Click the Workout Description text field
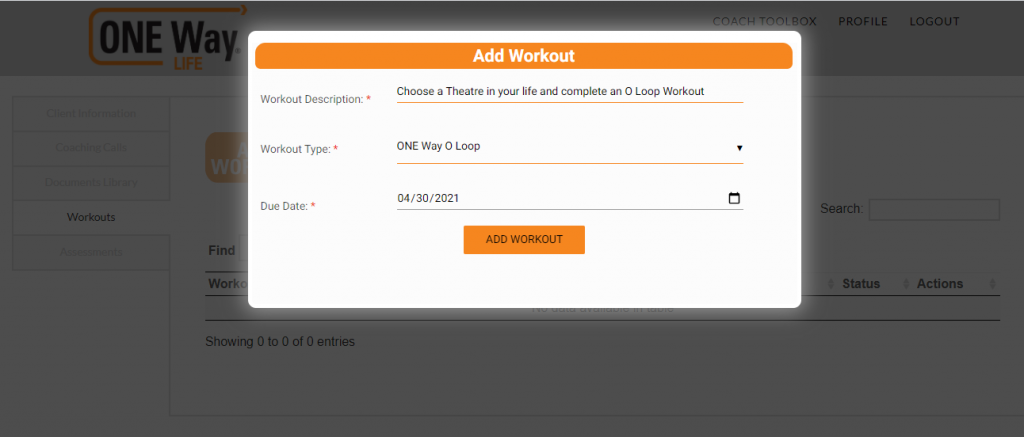Screen dimensions: 1024x437 click(x=569, y=92)
